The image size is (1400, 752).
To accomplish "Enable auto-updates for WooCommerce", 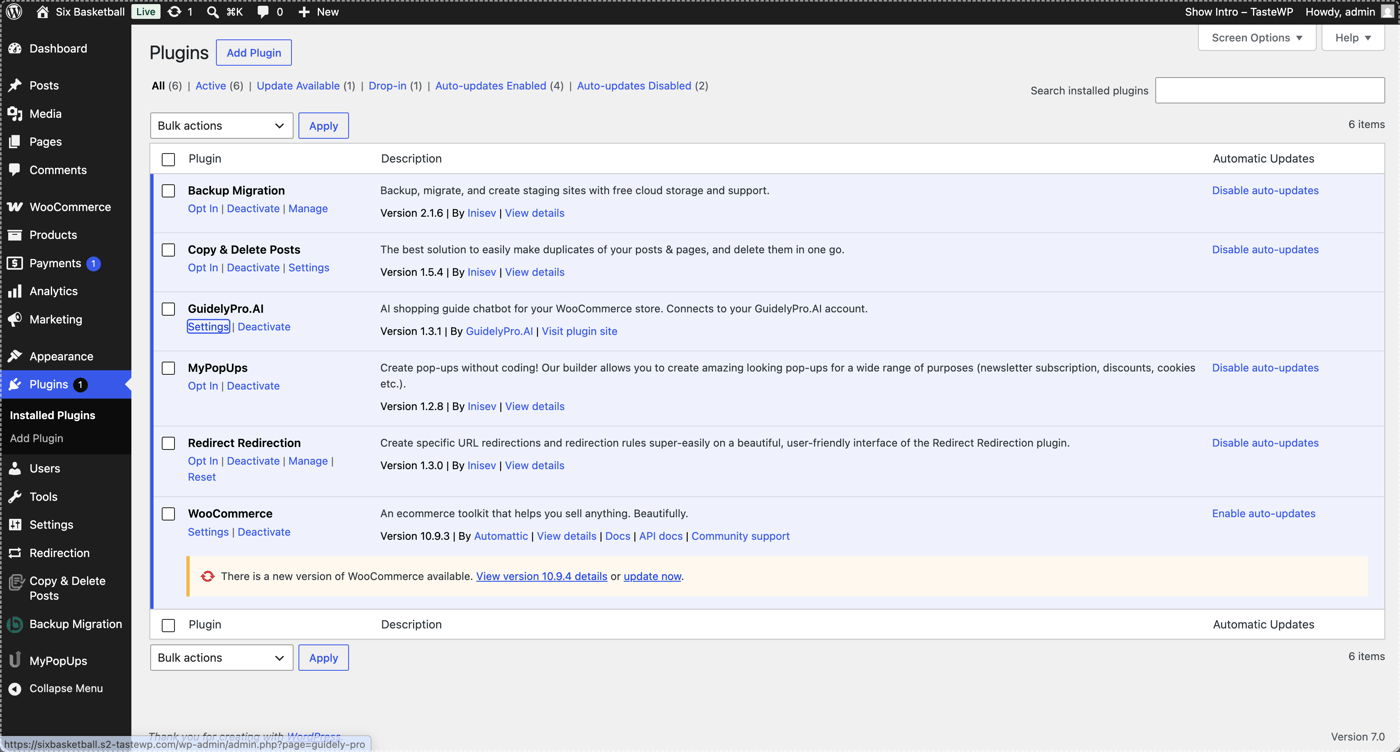I will pyautogui.click(x=1263, y=514).
